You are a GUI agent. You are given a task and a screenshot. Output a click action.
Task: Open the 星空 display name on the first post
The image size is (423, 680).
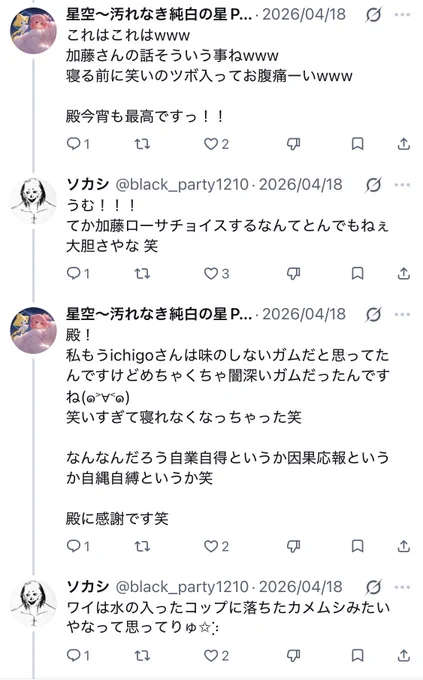[x=159, y=14]
